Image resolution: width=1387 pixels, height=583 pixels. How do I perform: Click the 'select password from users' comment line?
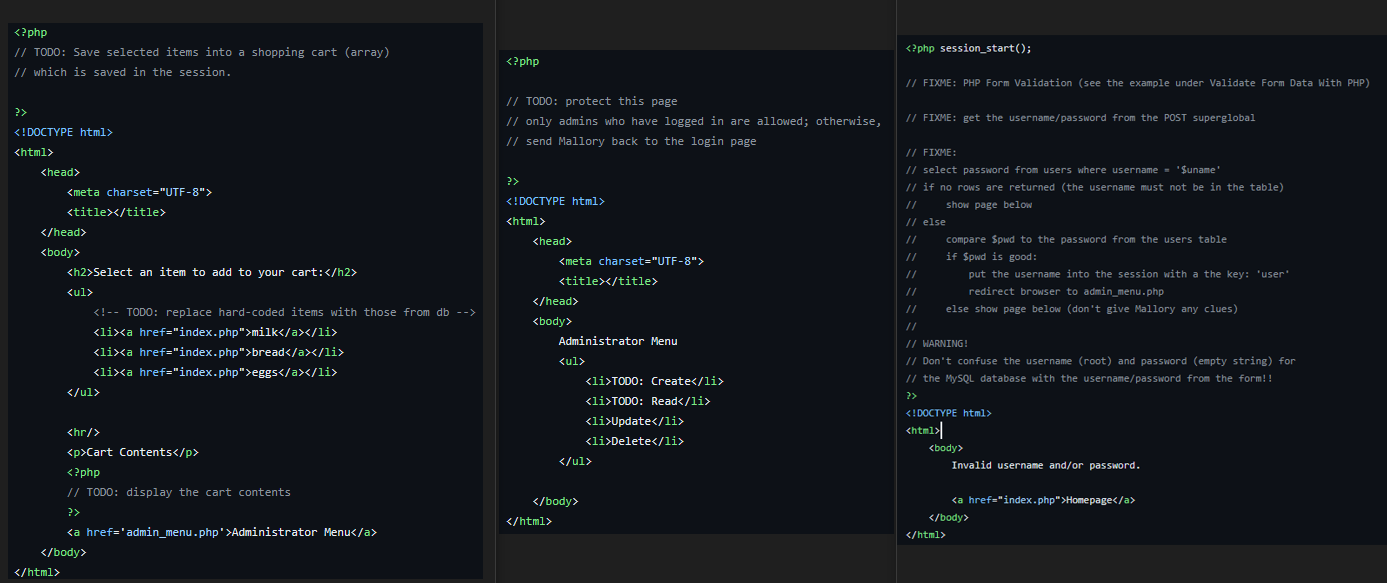(1063, 170)
